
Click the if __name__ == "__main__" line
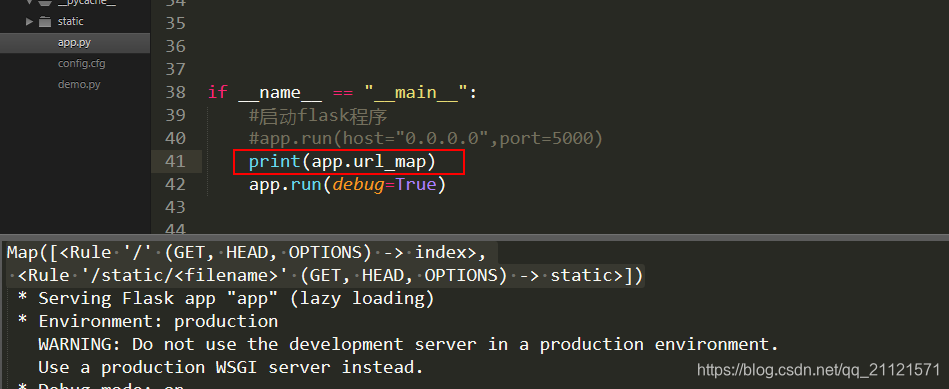[x=343, y=93]
